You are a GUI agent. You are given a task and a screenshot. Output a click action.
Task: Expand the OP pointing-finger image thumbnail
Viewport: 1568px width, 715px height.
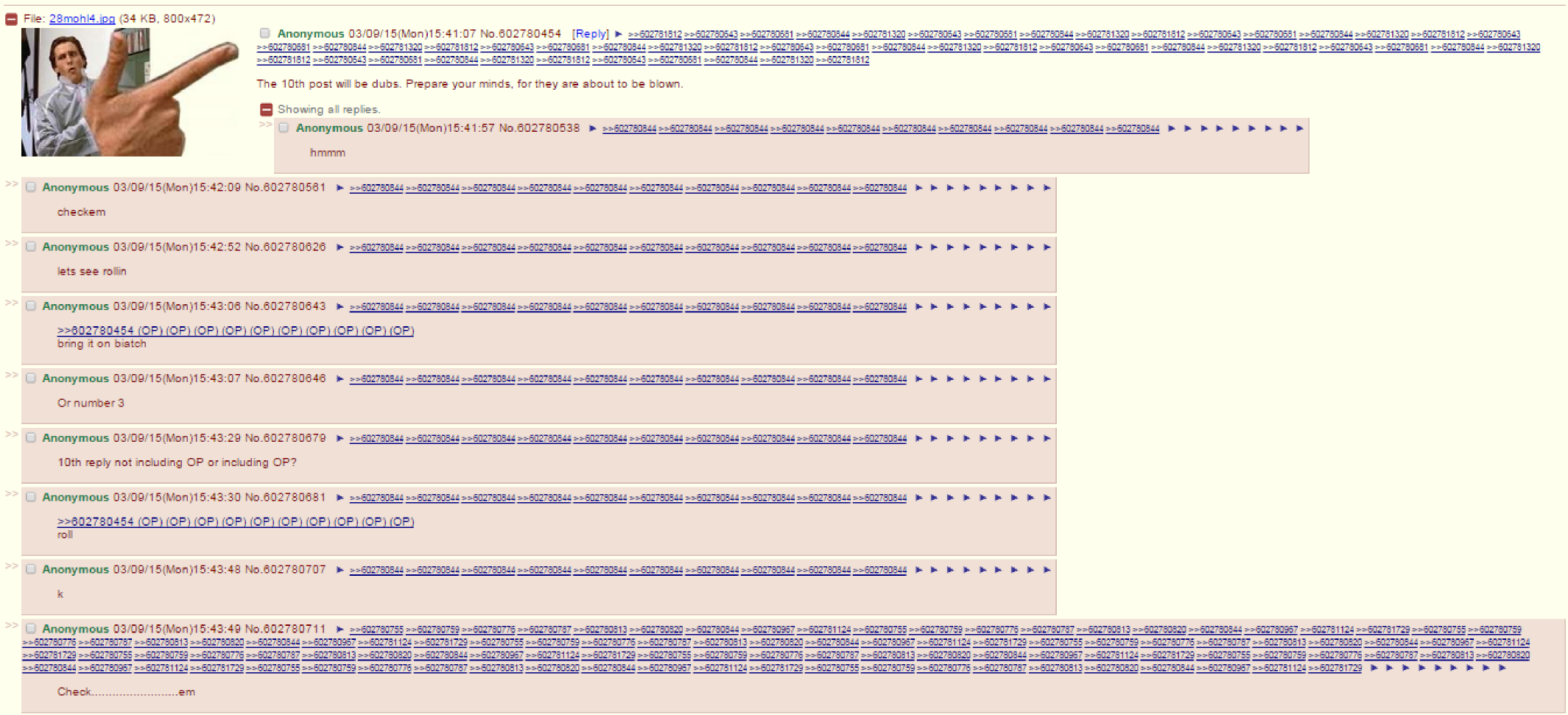pyautogui.click(x=130, y=92)
